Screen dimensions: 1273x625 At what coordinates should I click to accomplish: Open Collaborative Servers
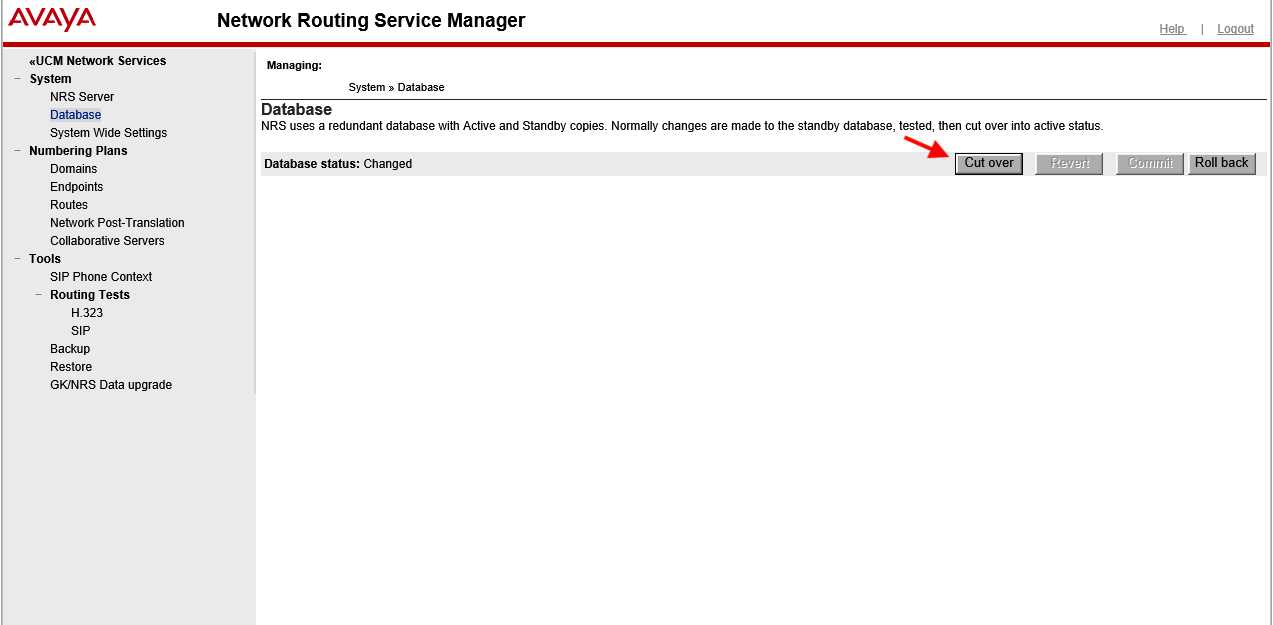click(107, 241)
